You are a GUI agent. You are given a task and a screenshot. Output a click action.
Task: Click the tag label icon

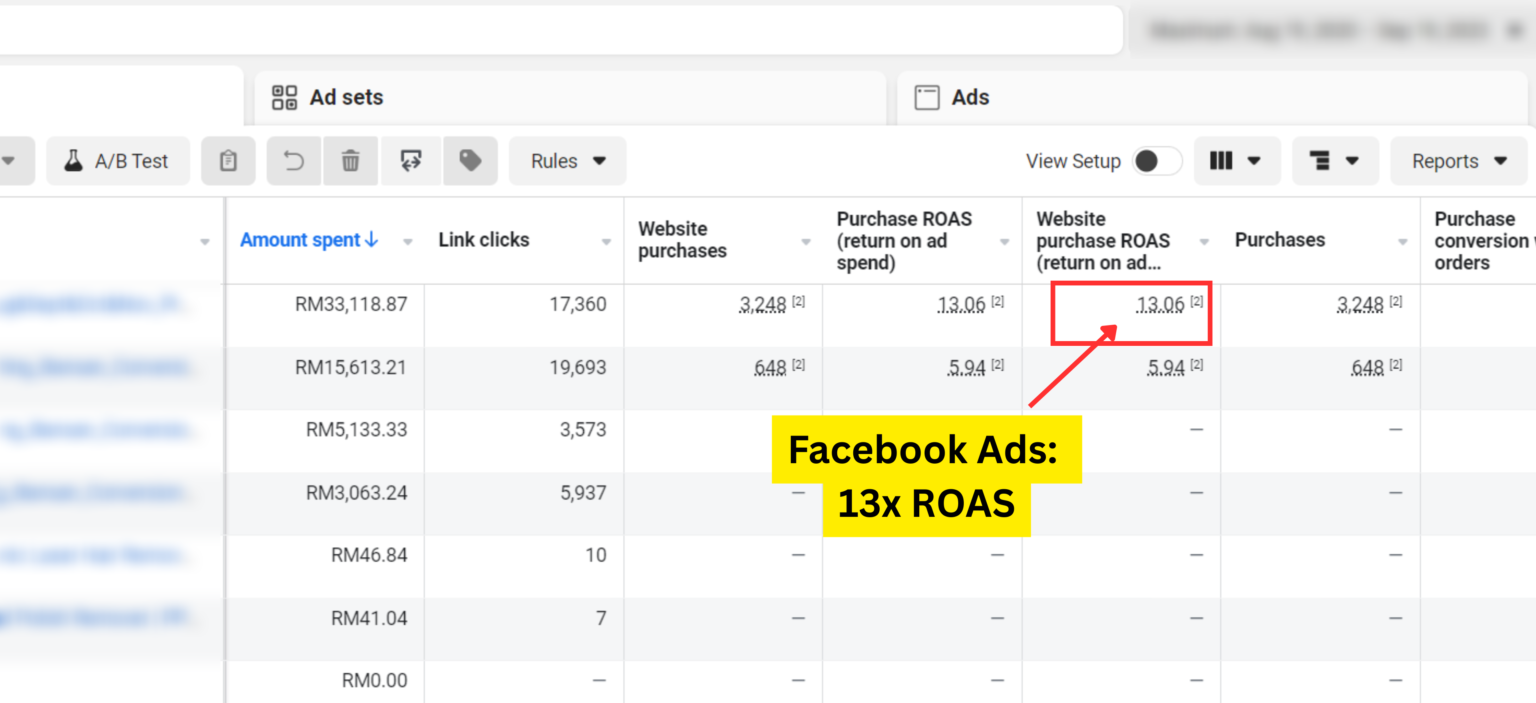[x=470, y=161]
